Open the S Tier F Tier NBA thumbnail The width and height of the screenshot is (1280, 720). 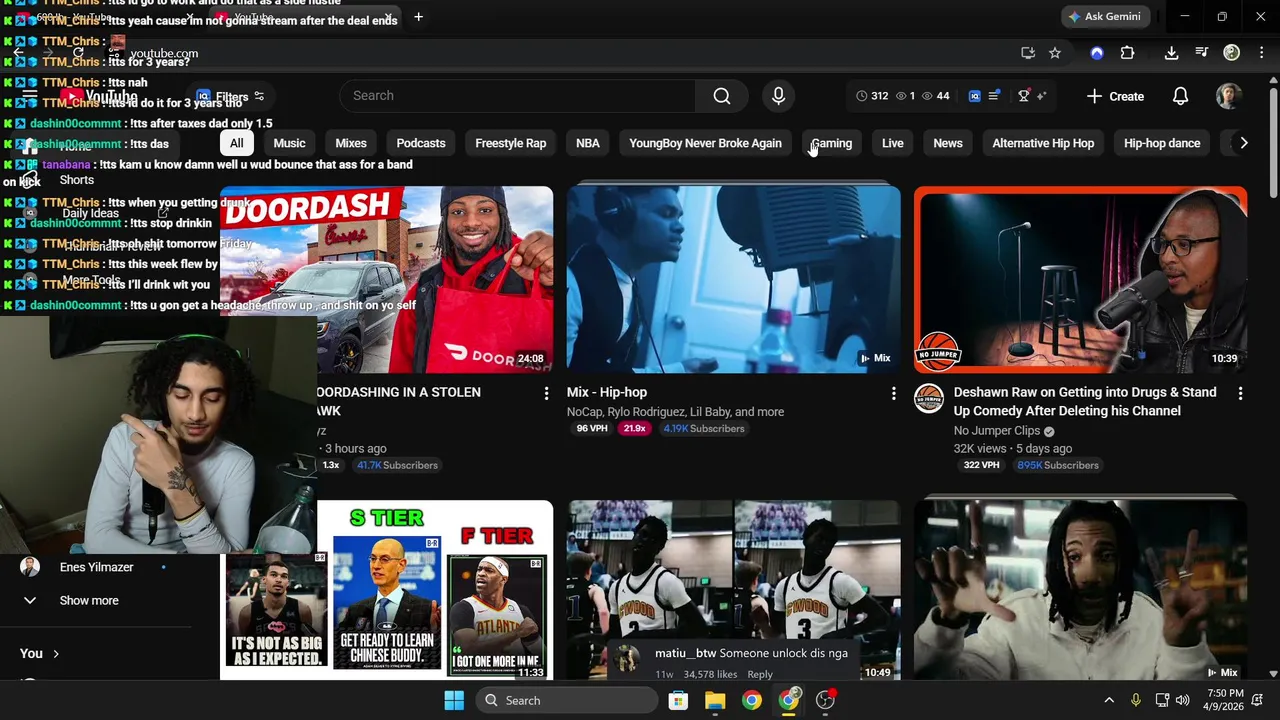386,590
